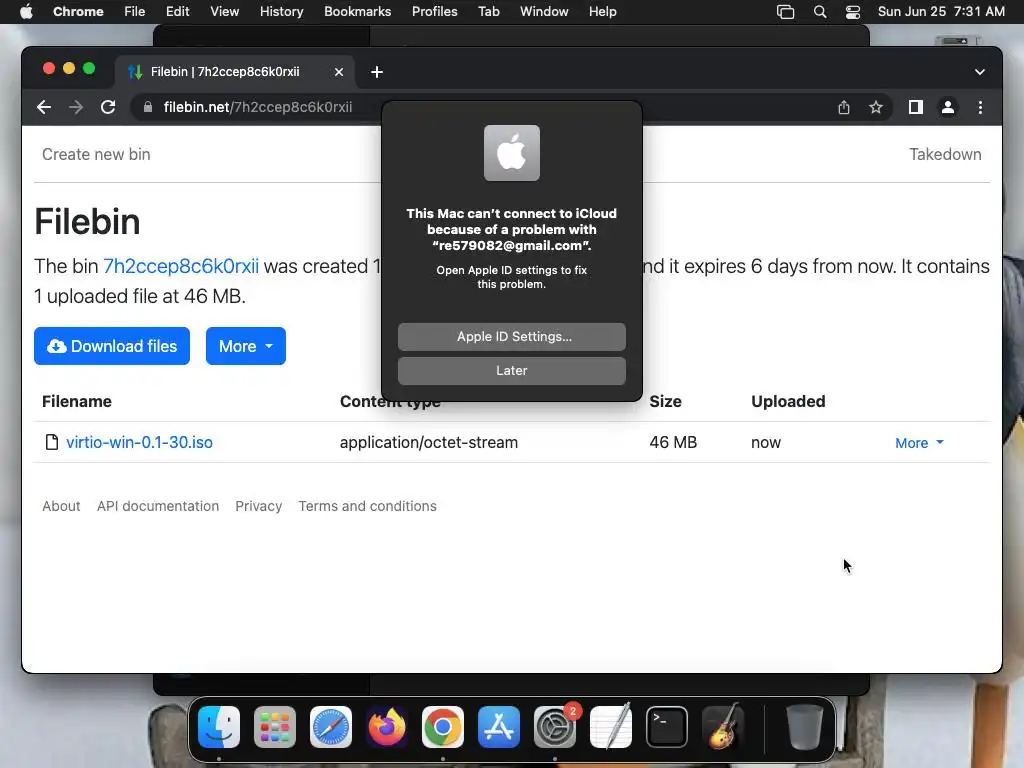The image size is (1024, 768).
Task: Open App Store from the dock
Action: pyautogui.click(x=498, y=726)
